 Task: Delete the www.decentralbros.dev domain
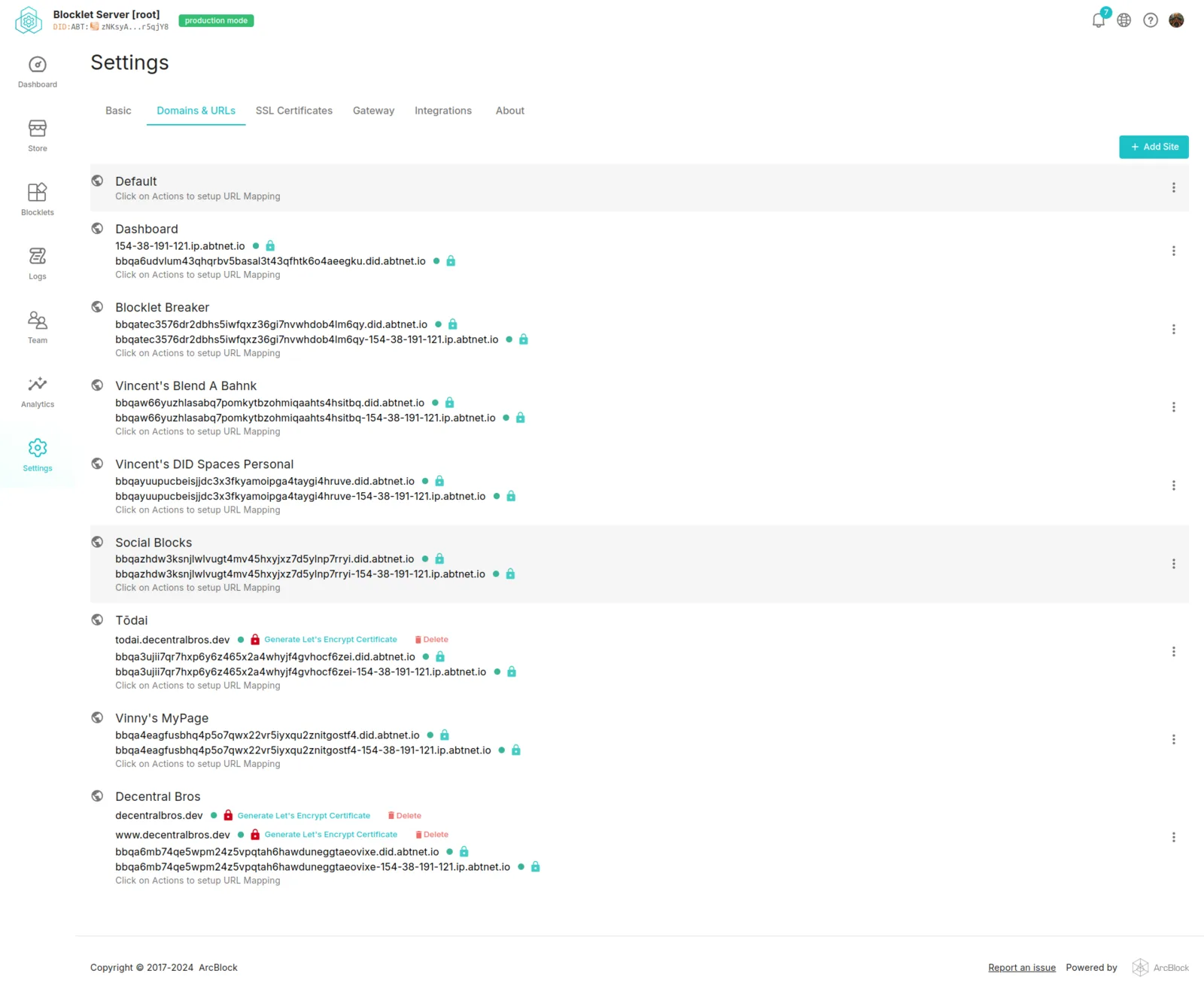click(432, 835)
